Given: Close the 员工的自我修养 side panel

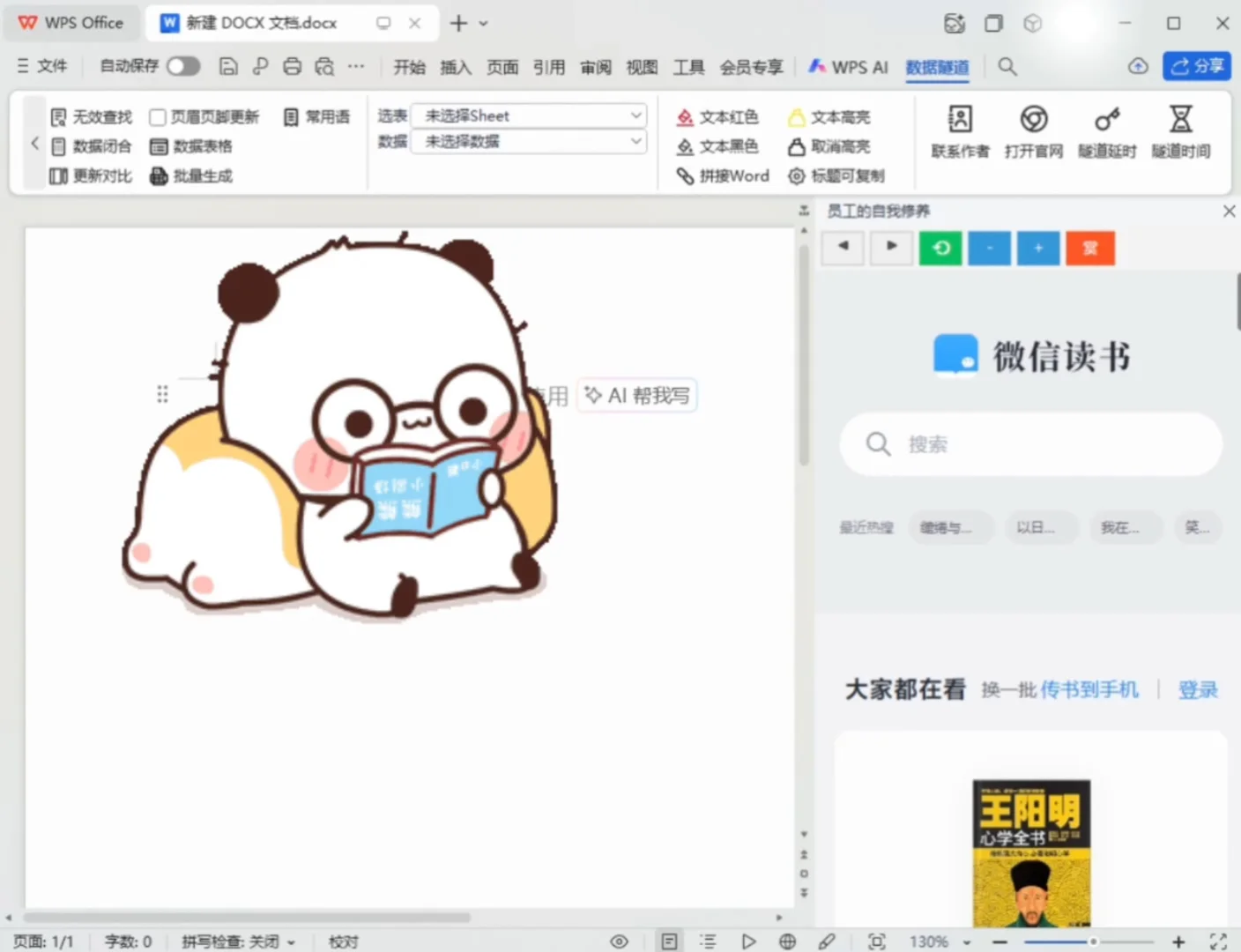Looking at the screenshot, I should click(1229, 212).
